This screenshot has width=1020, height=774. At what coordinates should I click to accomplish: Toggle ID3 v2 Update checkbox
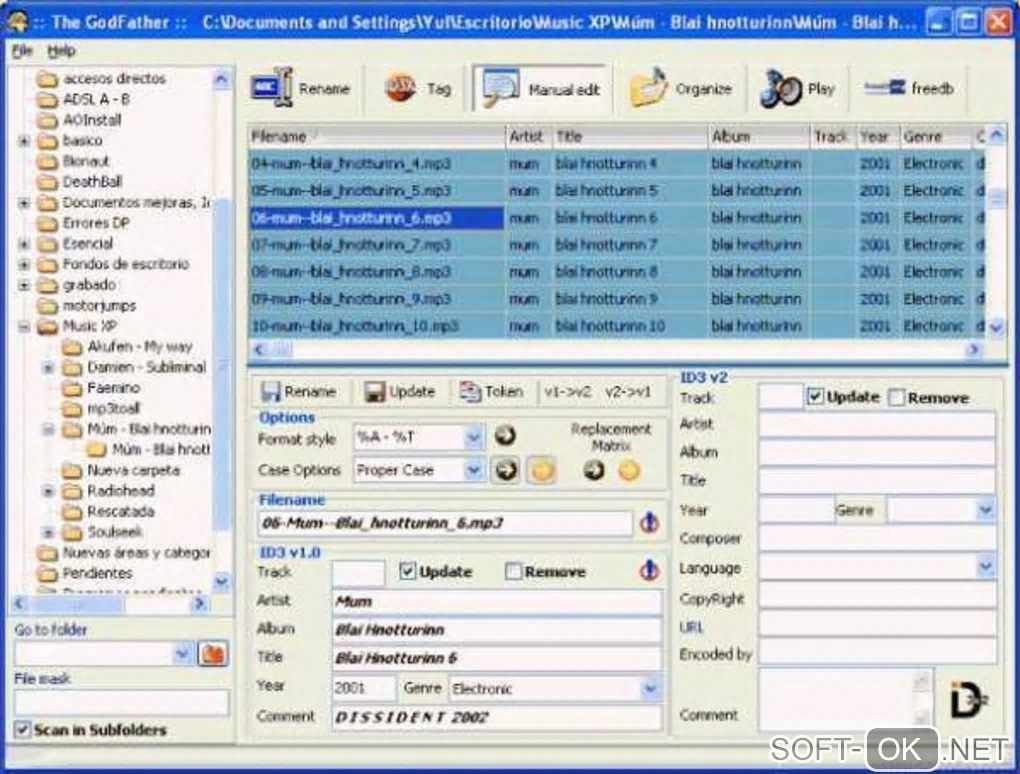tap(815, 396)
